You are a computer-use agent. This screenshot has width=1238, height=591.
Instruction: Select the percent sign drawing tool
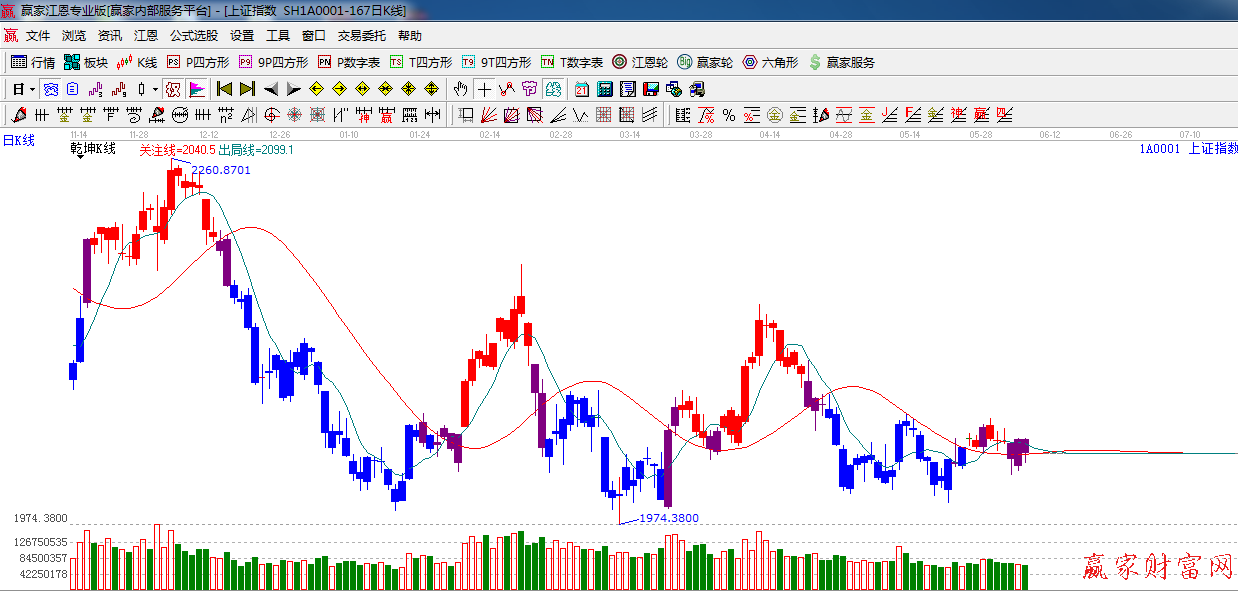(729, 115)
